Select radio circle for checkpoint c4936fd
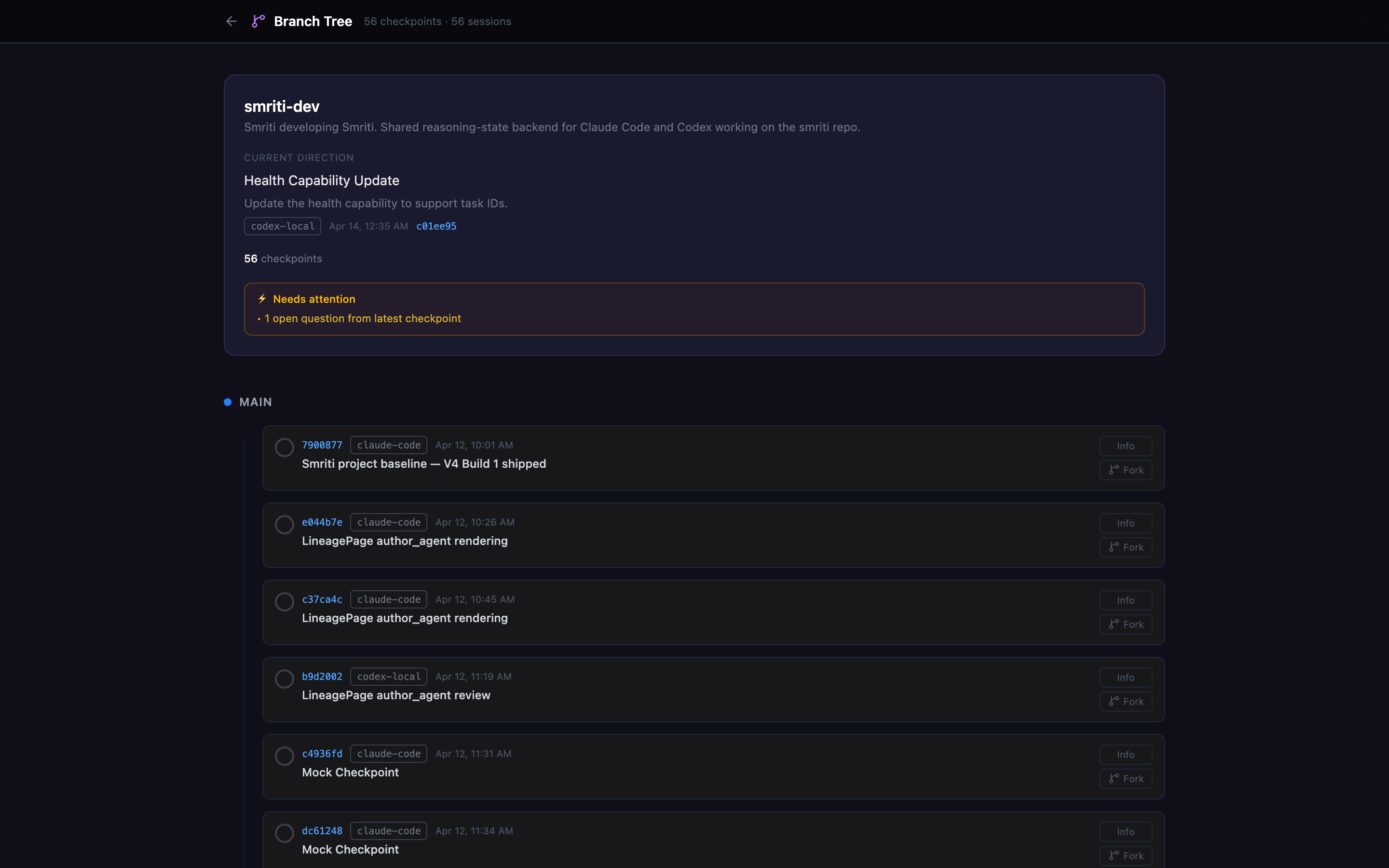 (x=284, y=756)
